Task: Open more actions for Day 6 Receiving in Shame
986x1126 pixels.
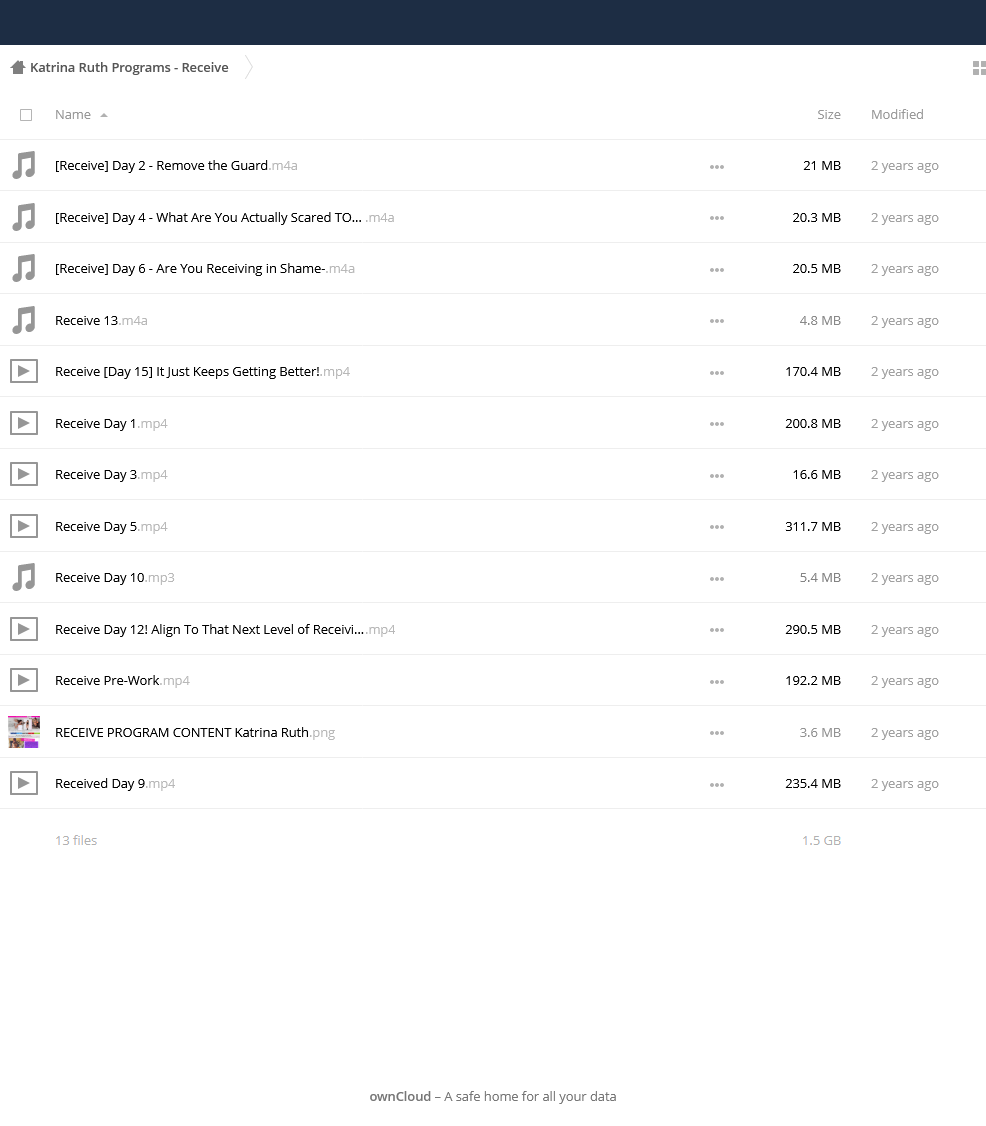Action: [x=717, y=270]
